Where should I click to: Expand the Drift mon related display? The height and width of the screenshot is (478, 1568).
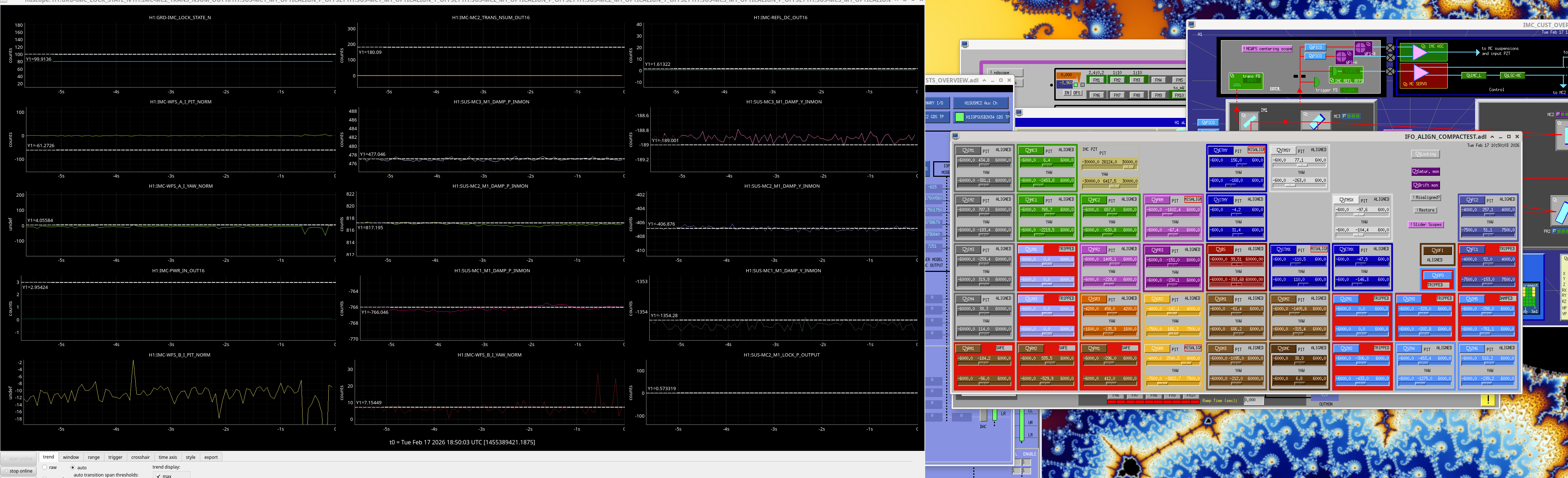tap(1425, 185)
